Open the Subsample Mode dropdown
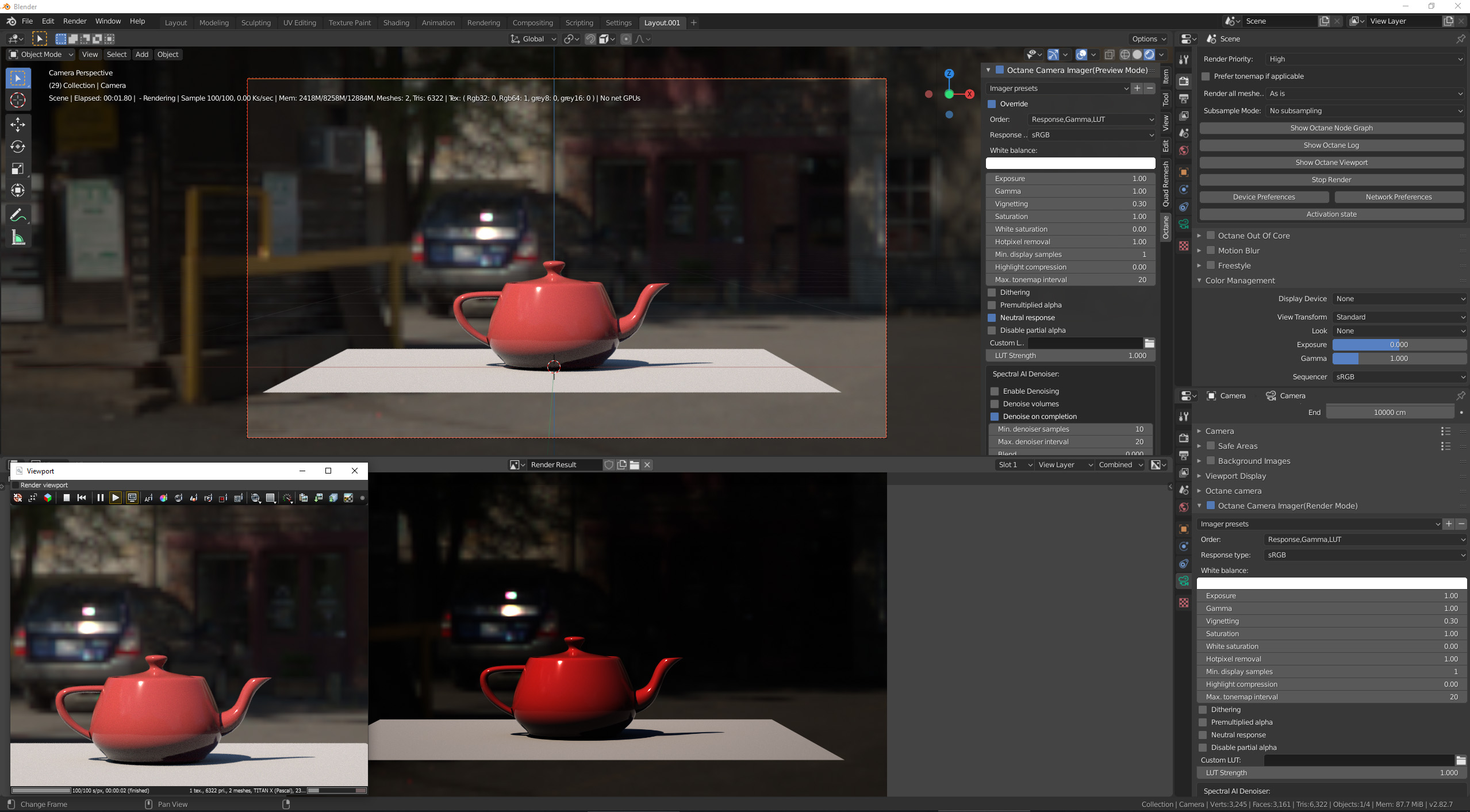 pos(1365,111)
